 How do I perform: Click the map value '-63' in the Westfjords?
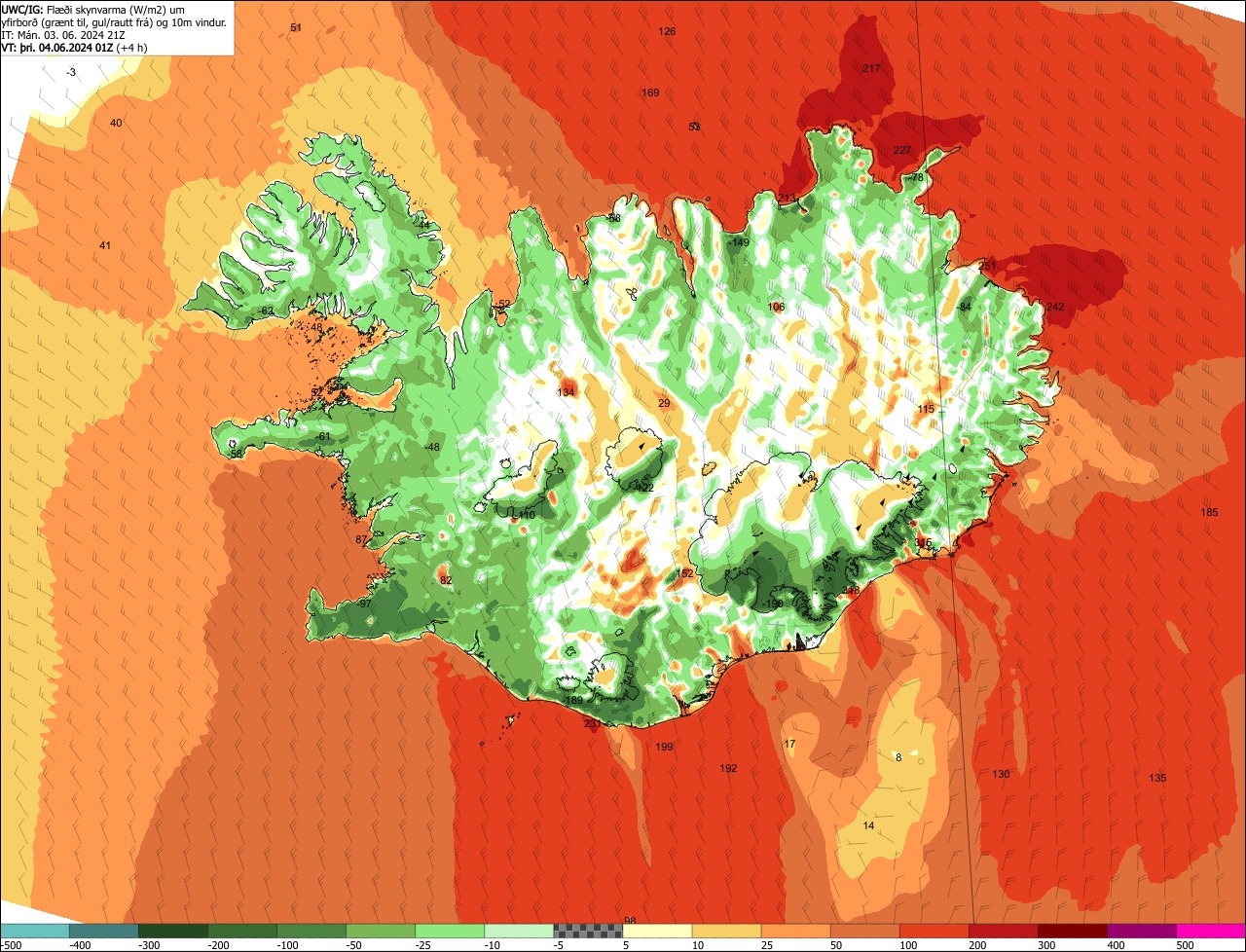pos(266,311)
